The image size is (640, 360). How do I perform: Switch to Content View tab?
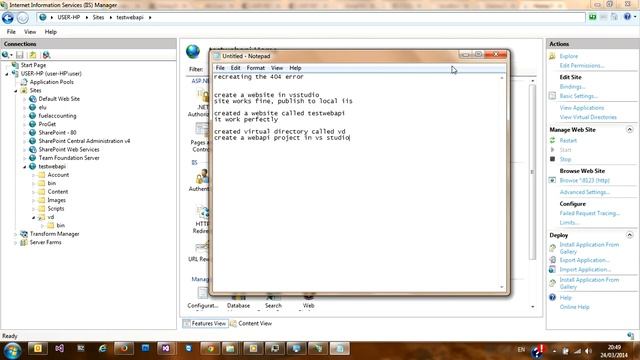pyautogui.click(x=251, y=324)
